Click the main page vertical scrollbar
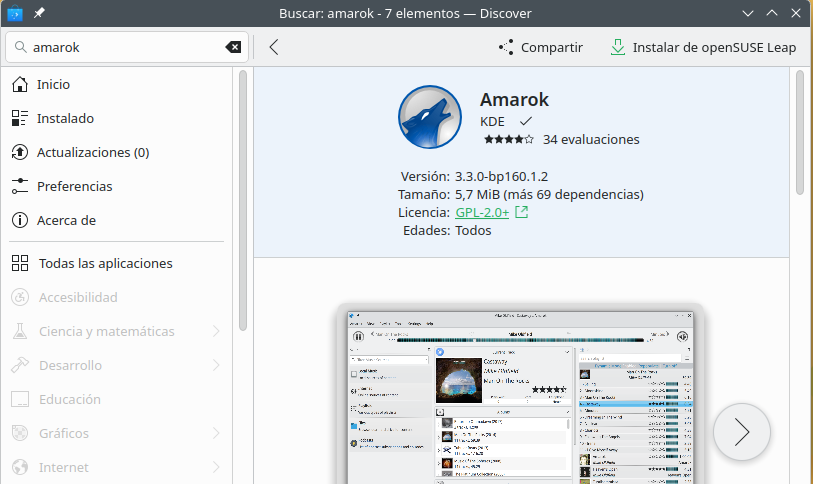Screen dimensions: 813x484 pos(801,132)
